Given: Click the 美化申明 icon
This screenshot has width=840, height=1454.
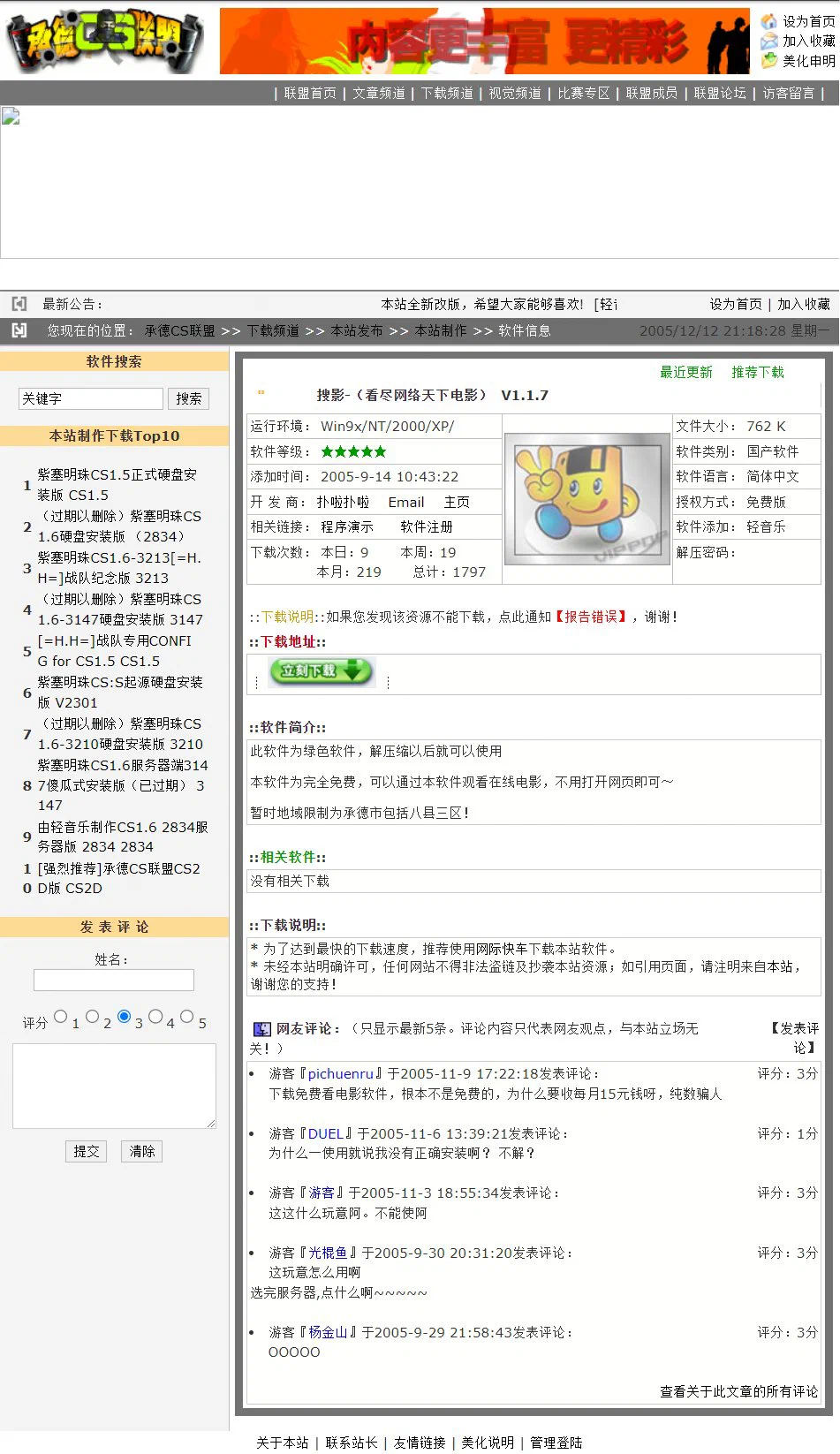Looking at the screenshot, I should coord(769,60).
